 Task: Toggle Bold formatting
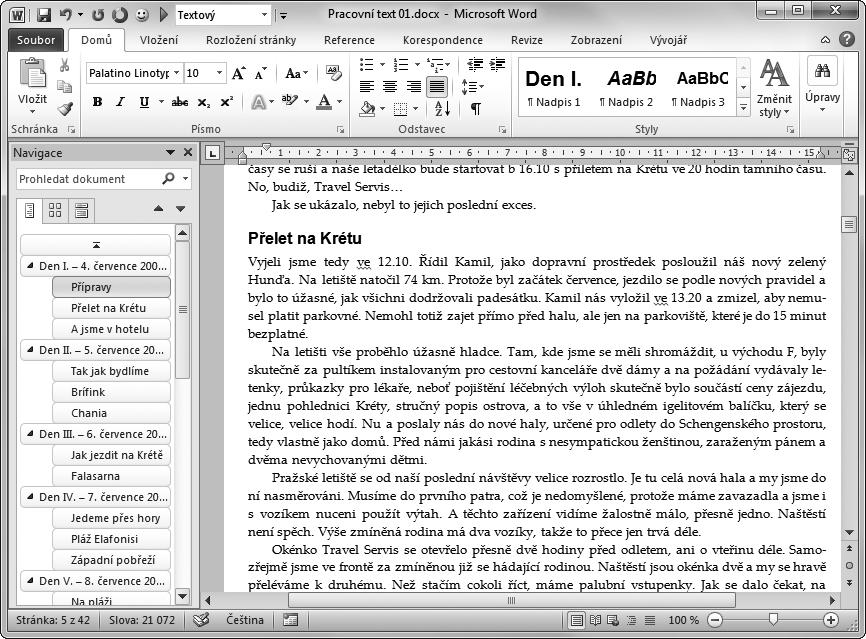(98, 102)
